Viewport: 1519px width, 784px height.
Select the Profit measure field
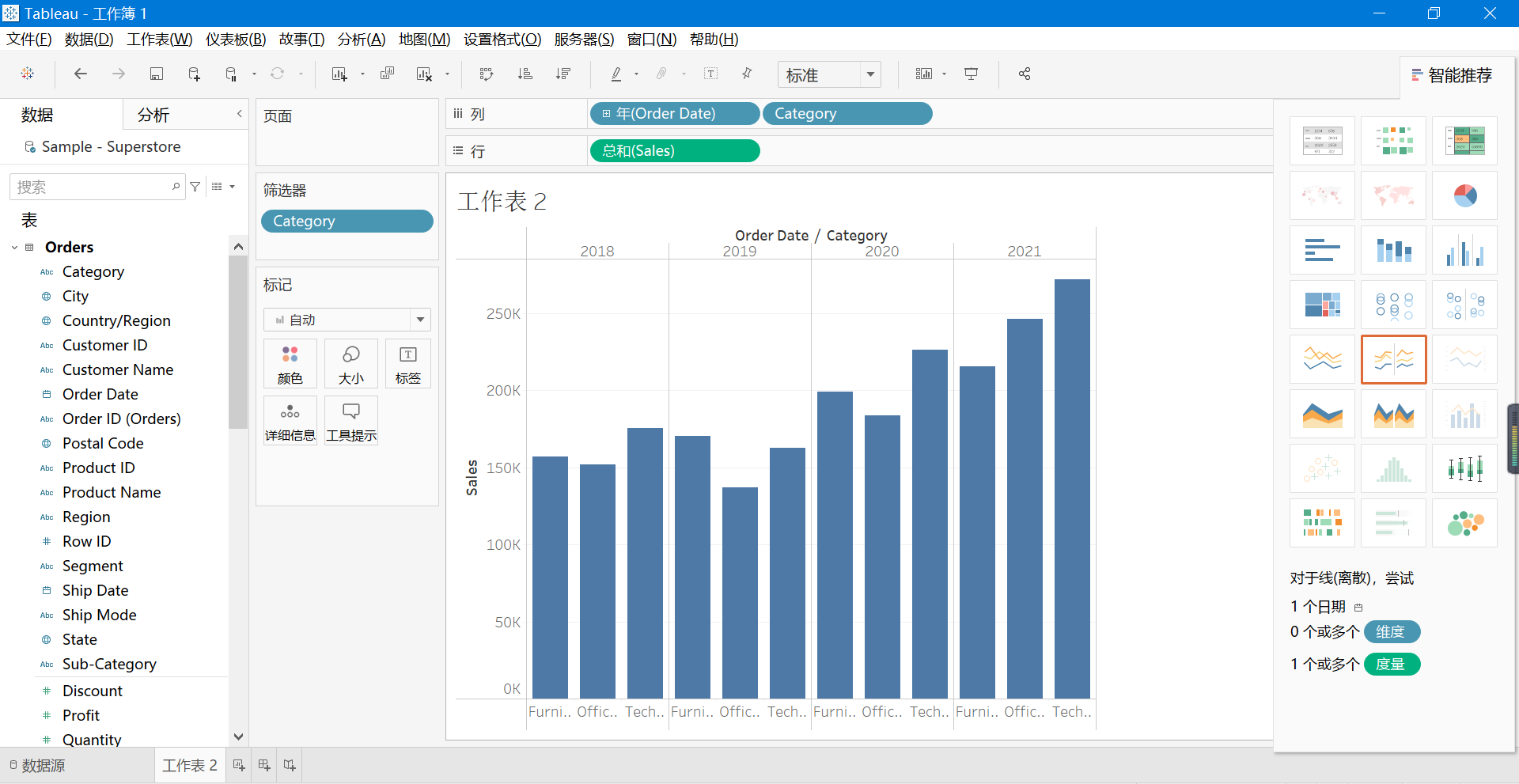click(x=81, y=715)
